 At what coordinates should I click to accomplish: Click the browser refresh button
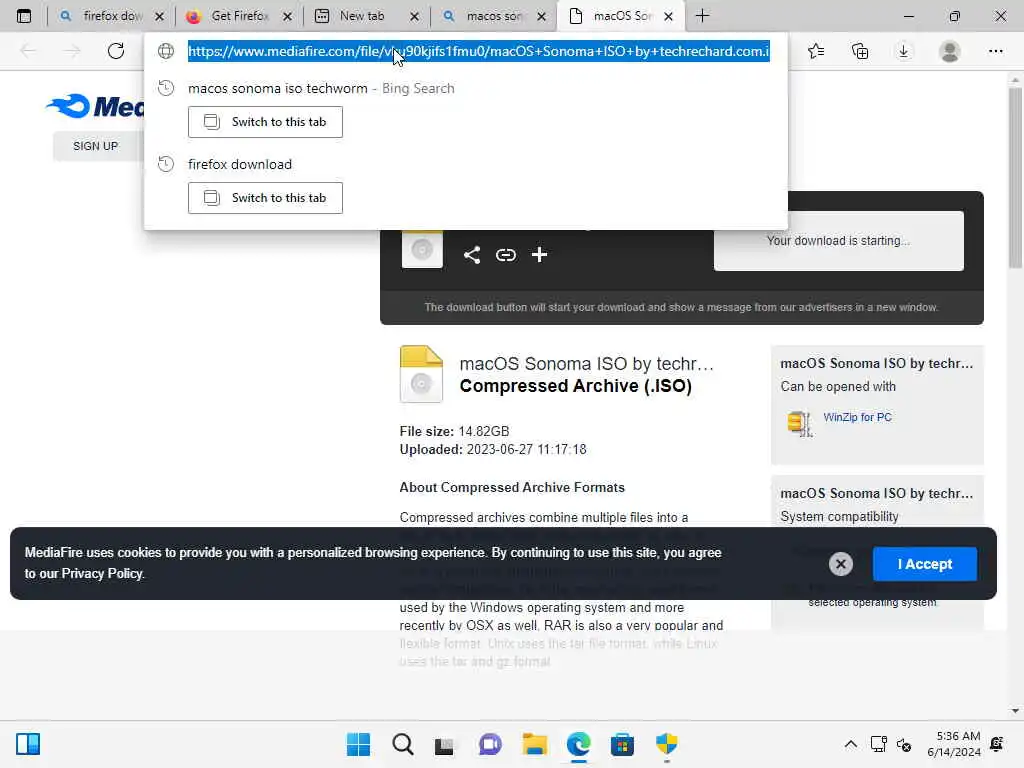[x=116, y=51]
